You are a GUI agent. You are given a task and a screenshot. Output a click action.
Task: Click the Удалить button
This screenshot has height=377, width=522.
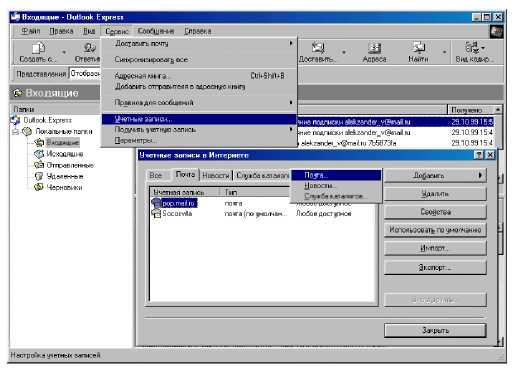435,194
